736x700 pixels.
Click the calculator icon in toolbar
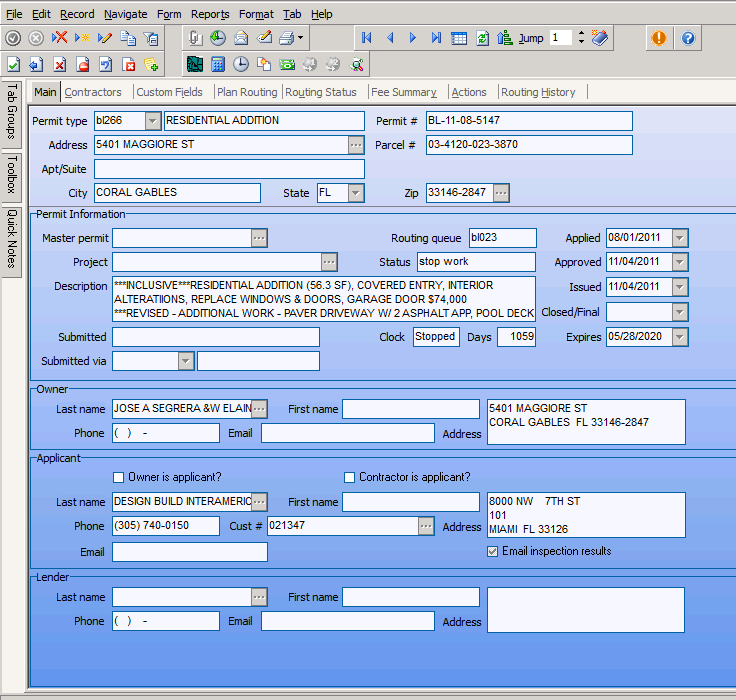click(217, 64)
